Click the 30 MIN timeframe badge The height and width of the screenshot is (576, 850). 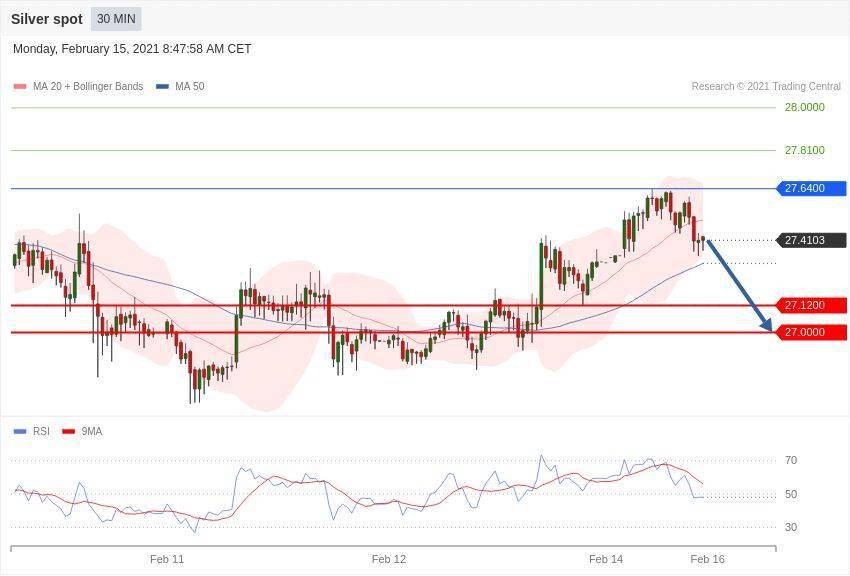[116, 19]
